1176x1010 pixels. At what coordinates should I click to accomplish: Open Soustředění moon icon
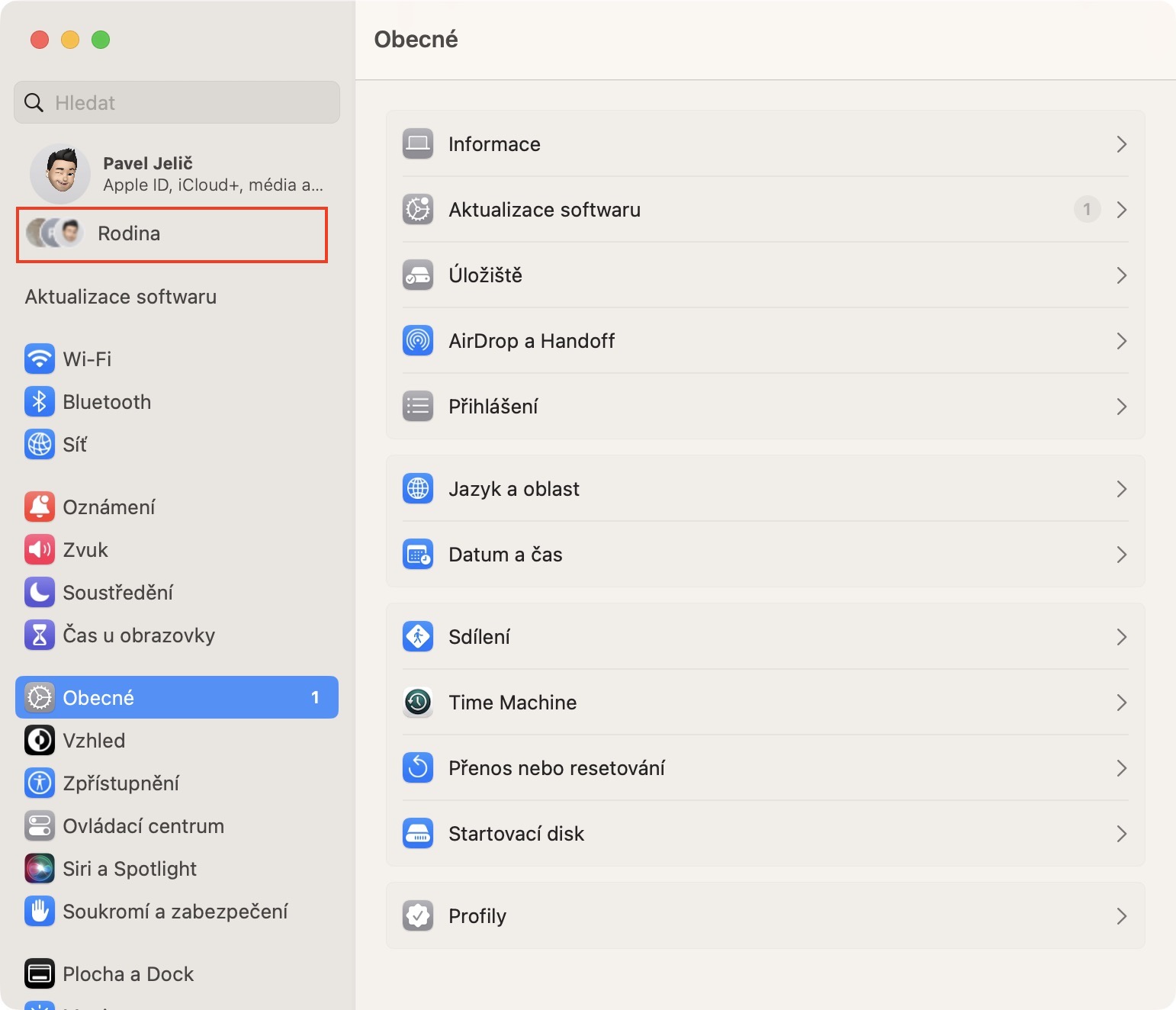click(x=40, y=592)
